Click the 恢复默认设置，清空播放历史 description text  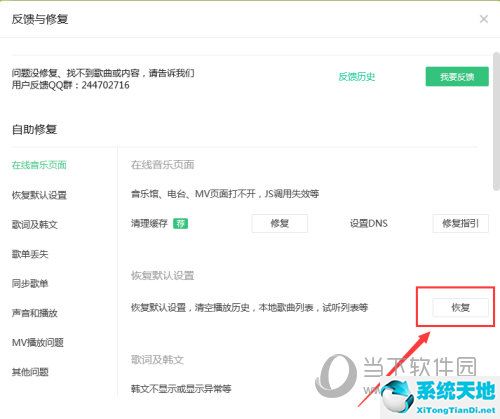point(249,307)
